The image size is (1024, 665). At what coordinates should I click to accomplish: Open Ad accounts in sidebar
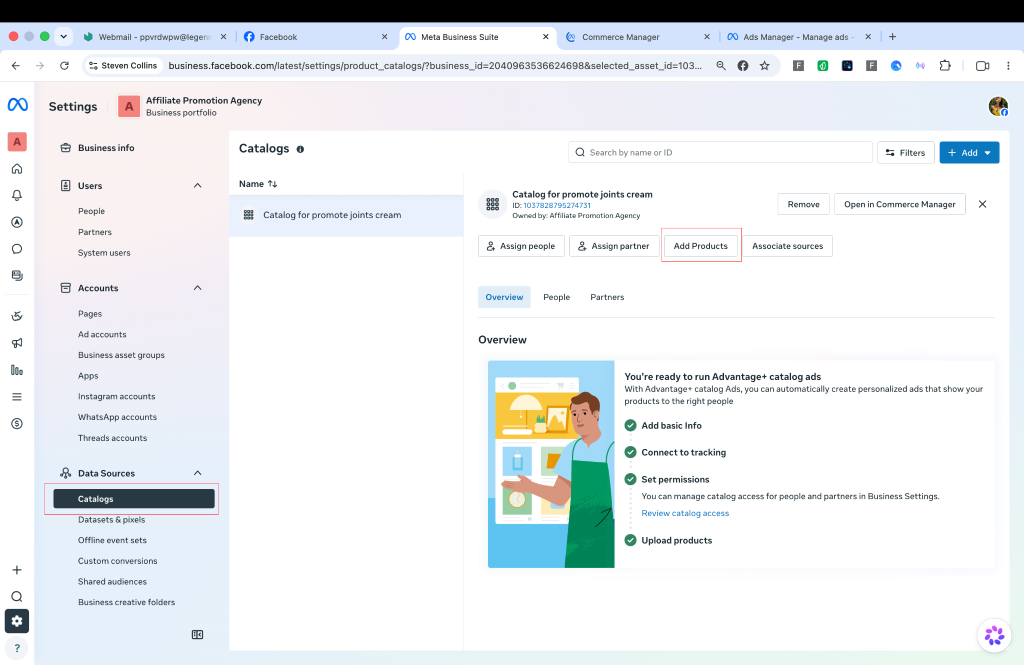pyautogui.click(x=102, y=334)
